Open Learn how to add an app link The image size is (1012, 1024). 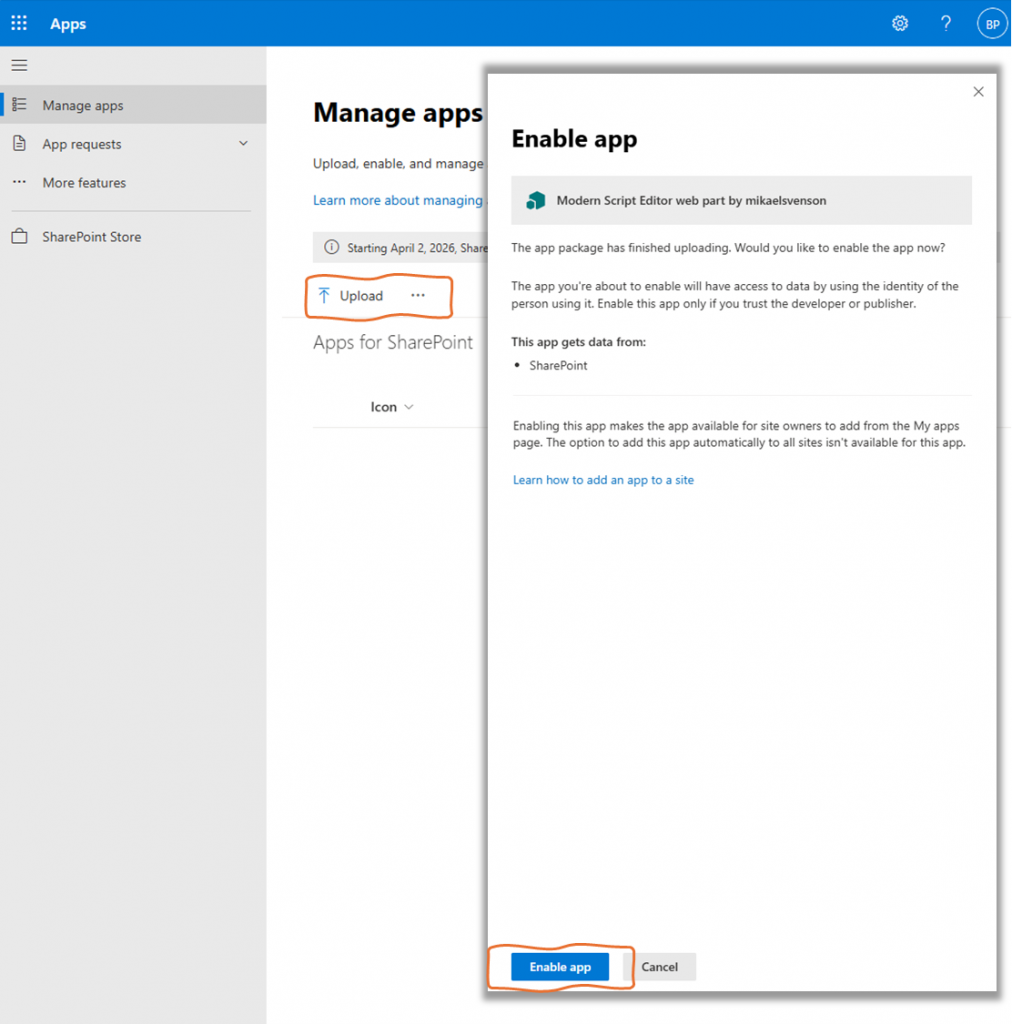tap(603, 480)
